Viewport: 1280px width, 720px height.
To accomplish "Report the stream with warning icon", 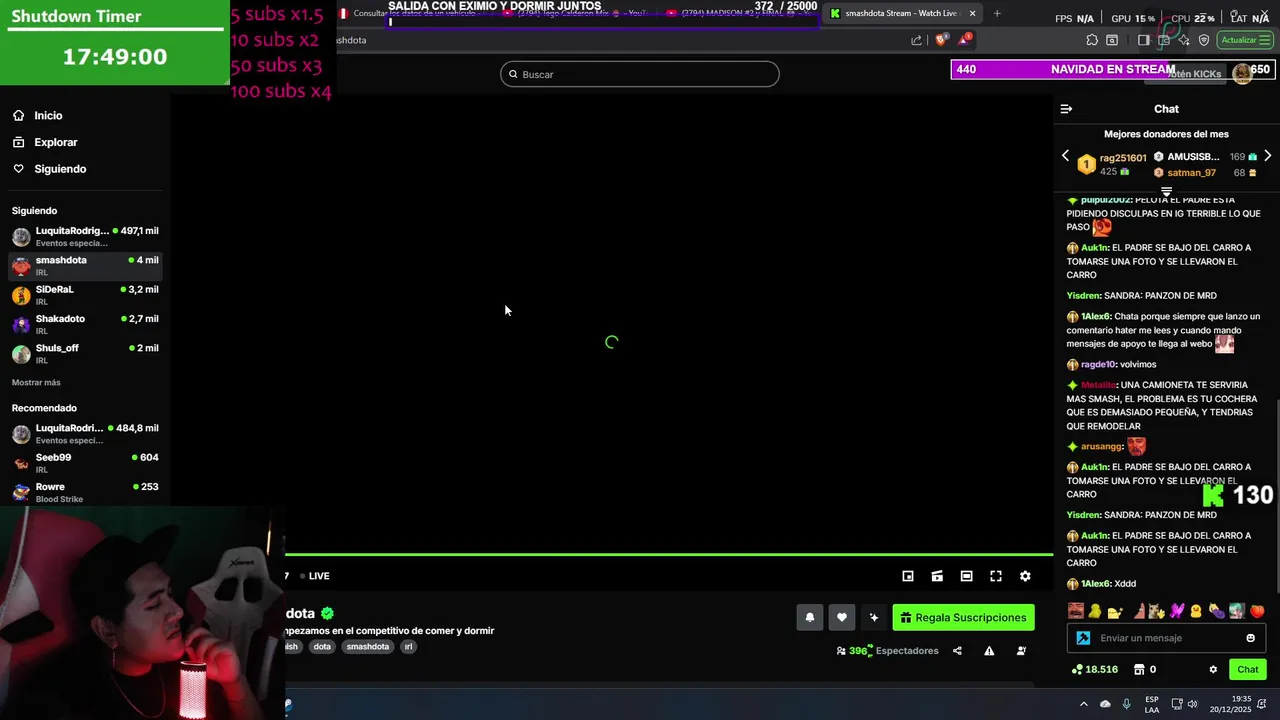I will click(989, 651).
